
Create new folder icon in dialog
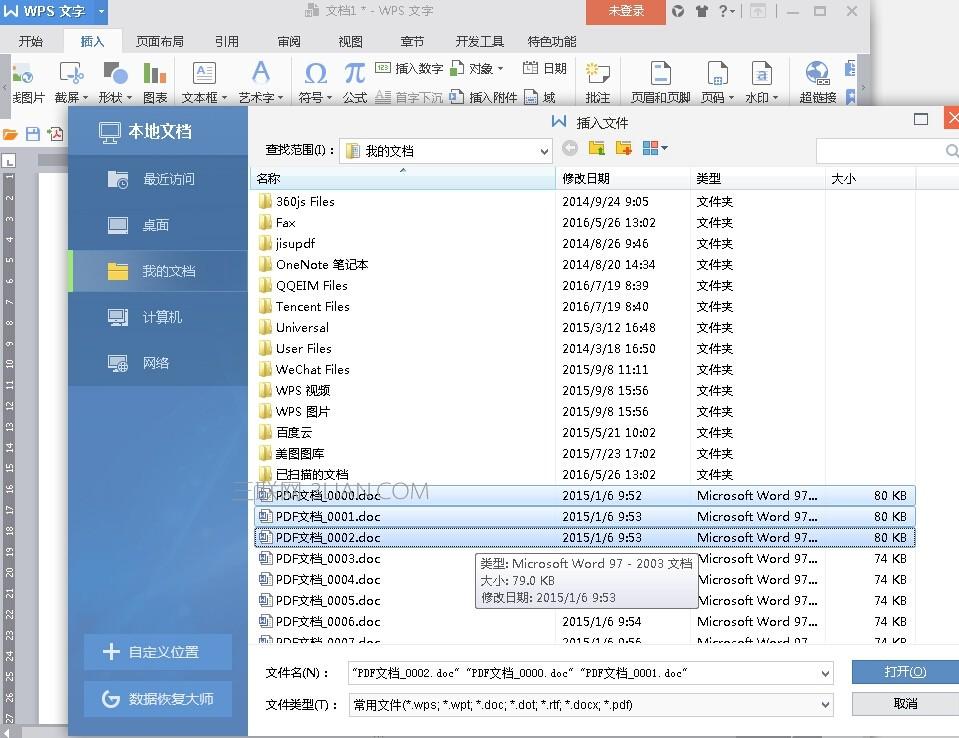624,147
